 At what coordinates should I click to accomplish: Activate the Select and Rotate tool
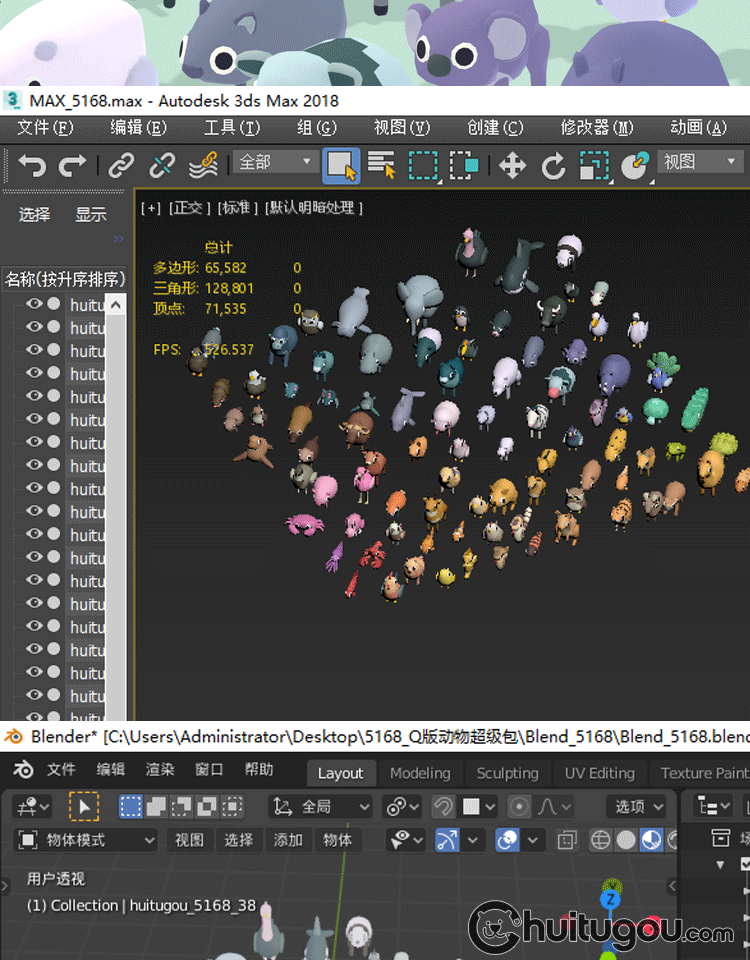pyautogui.click(x=553, y=166)
